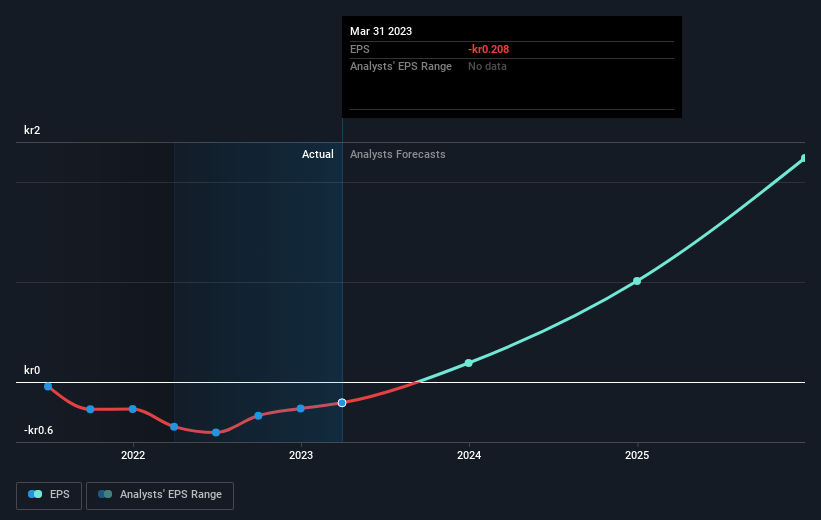
Task: Click the EPS legend color icon
Action: [35, 494]
